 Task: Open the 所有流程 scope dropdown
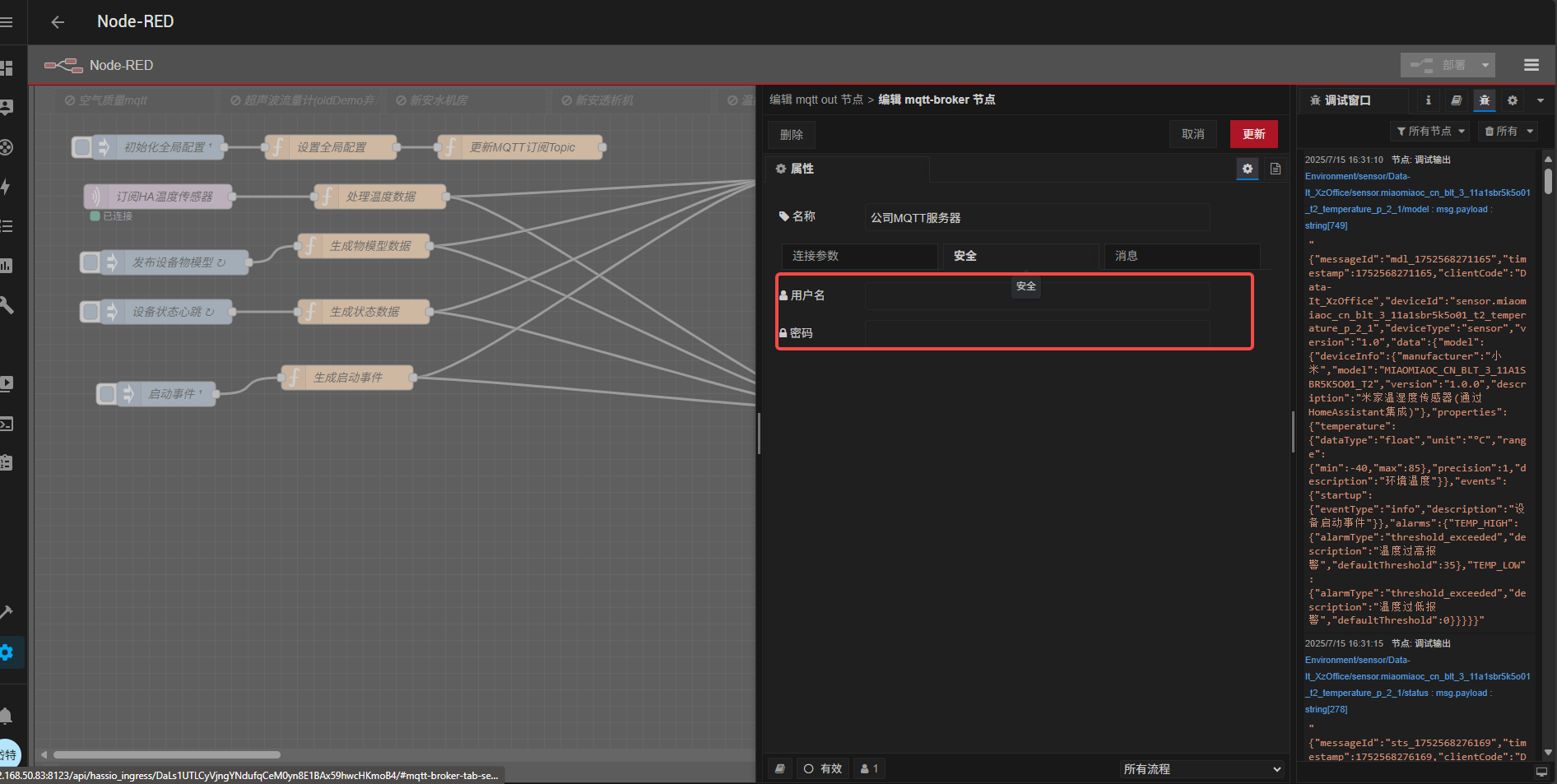coord(1201,769)
